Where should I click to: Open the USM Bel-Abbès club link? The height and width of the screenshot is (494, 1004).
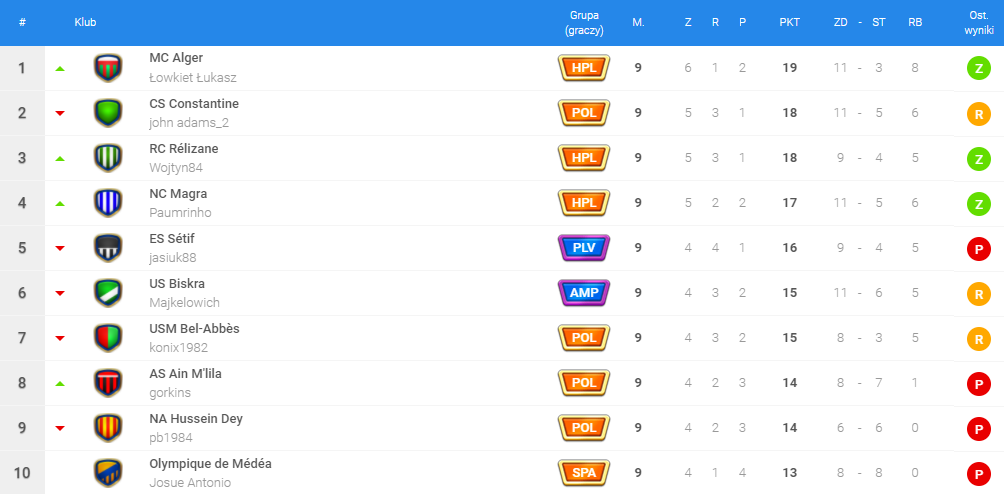(x=194, y=329)
